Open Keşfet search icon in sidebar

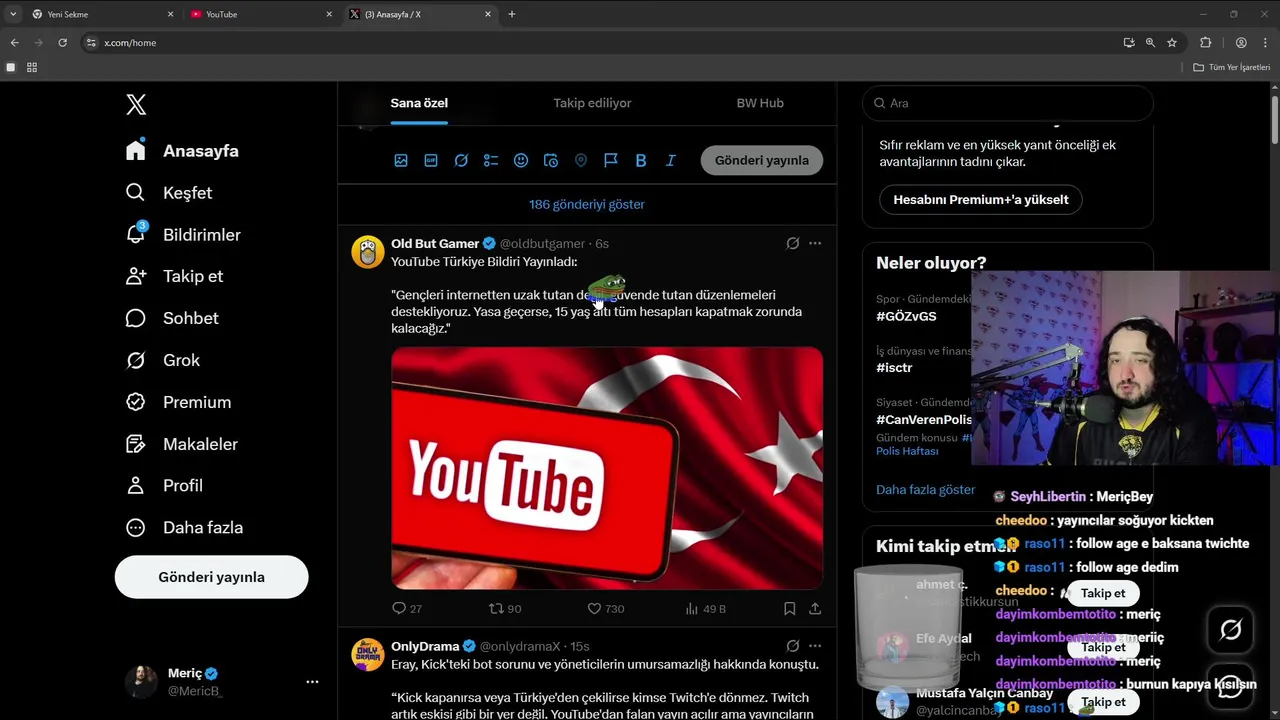pos(135,192)
